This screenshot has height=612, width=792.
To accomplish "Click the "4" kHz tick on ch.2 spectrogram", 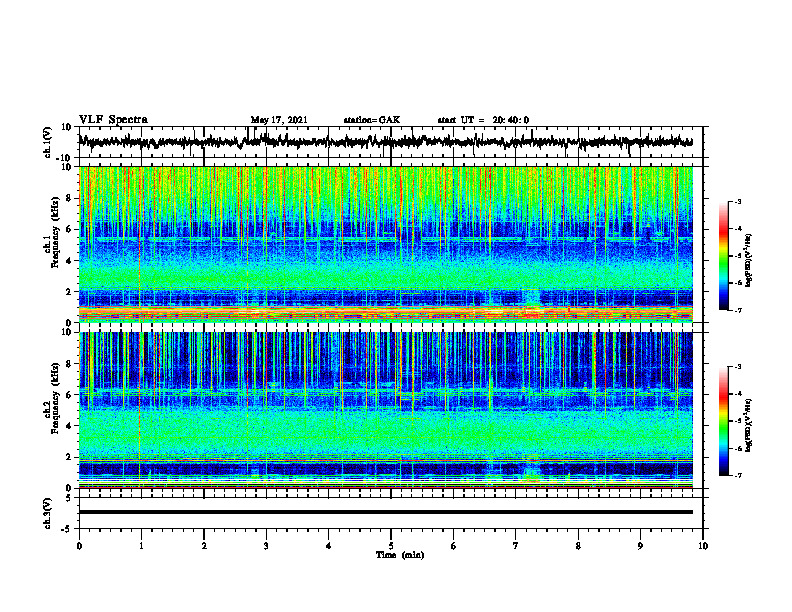I will tap(69, 426).
